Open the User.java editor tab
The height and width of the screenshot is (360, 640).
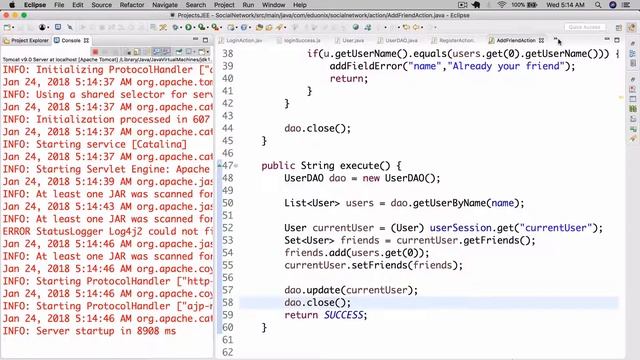click(x=349, y=40)
